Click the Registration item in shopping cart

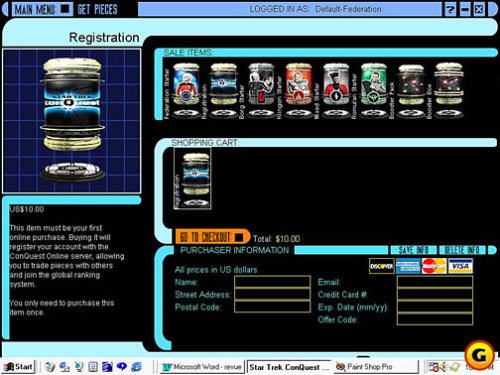pos(192,179)
